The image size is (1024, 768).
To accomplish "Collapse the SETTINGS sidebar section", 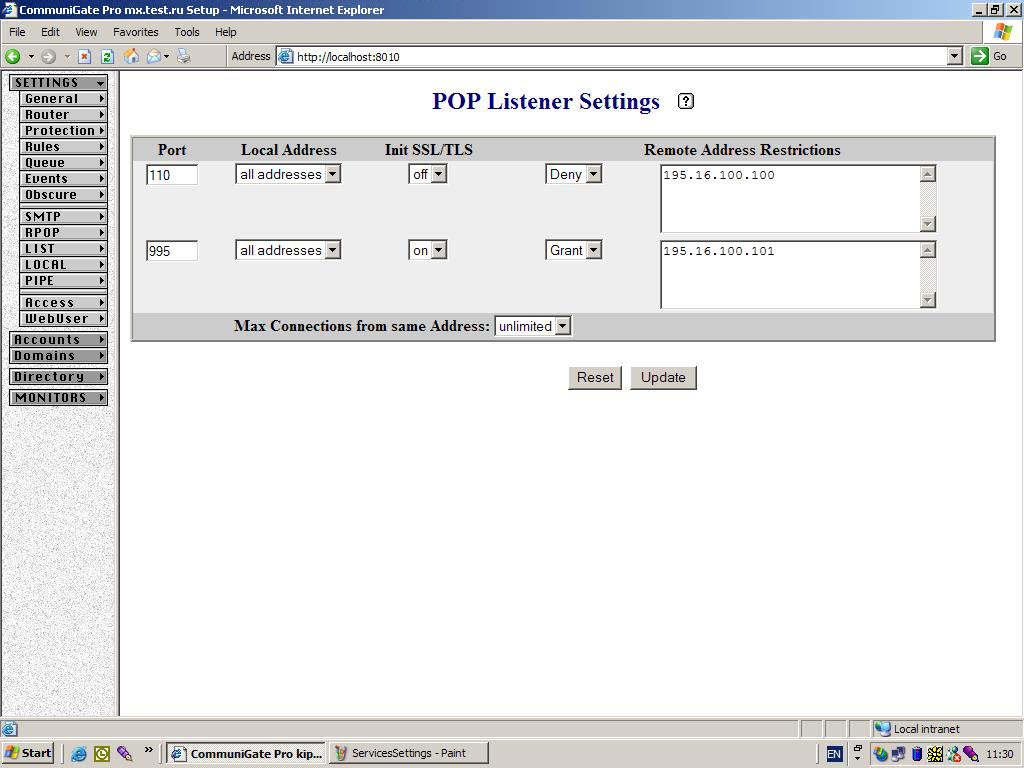I will click(59, 83).
